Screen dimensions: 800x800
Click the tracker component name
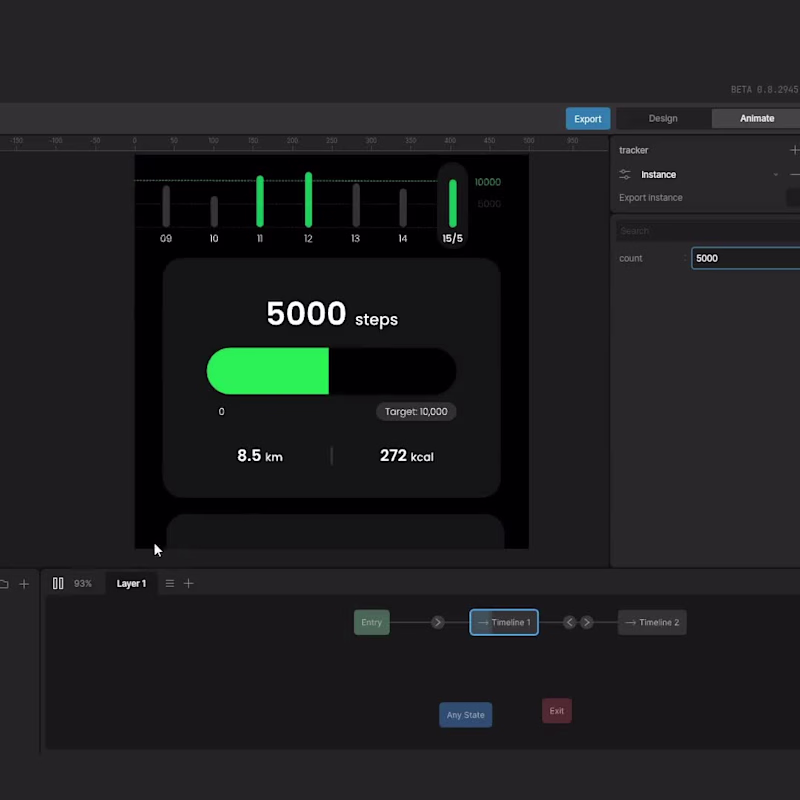(633, 150)
